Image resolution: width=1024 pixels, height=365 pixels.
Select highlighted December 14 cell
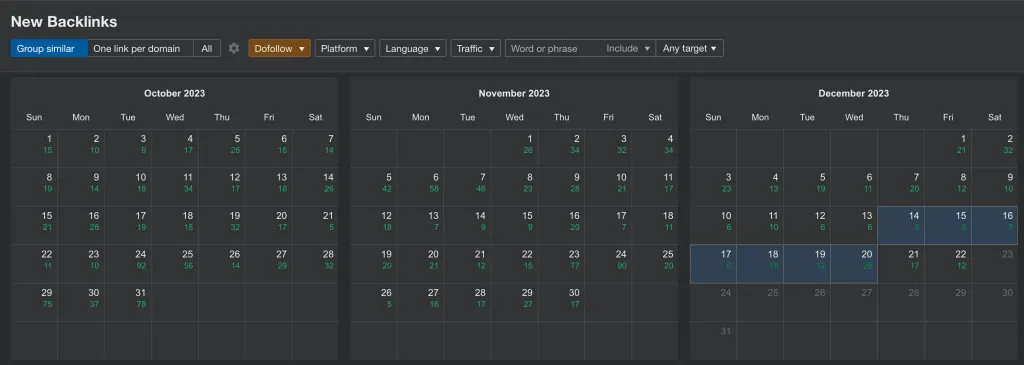click(x=901, y=225)
